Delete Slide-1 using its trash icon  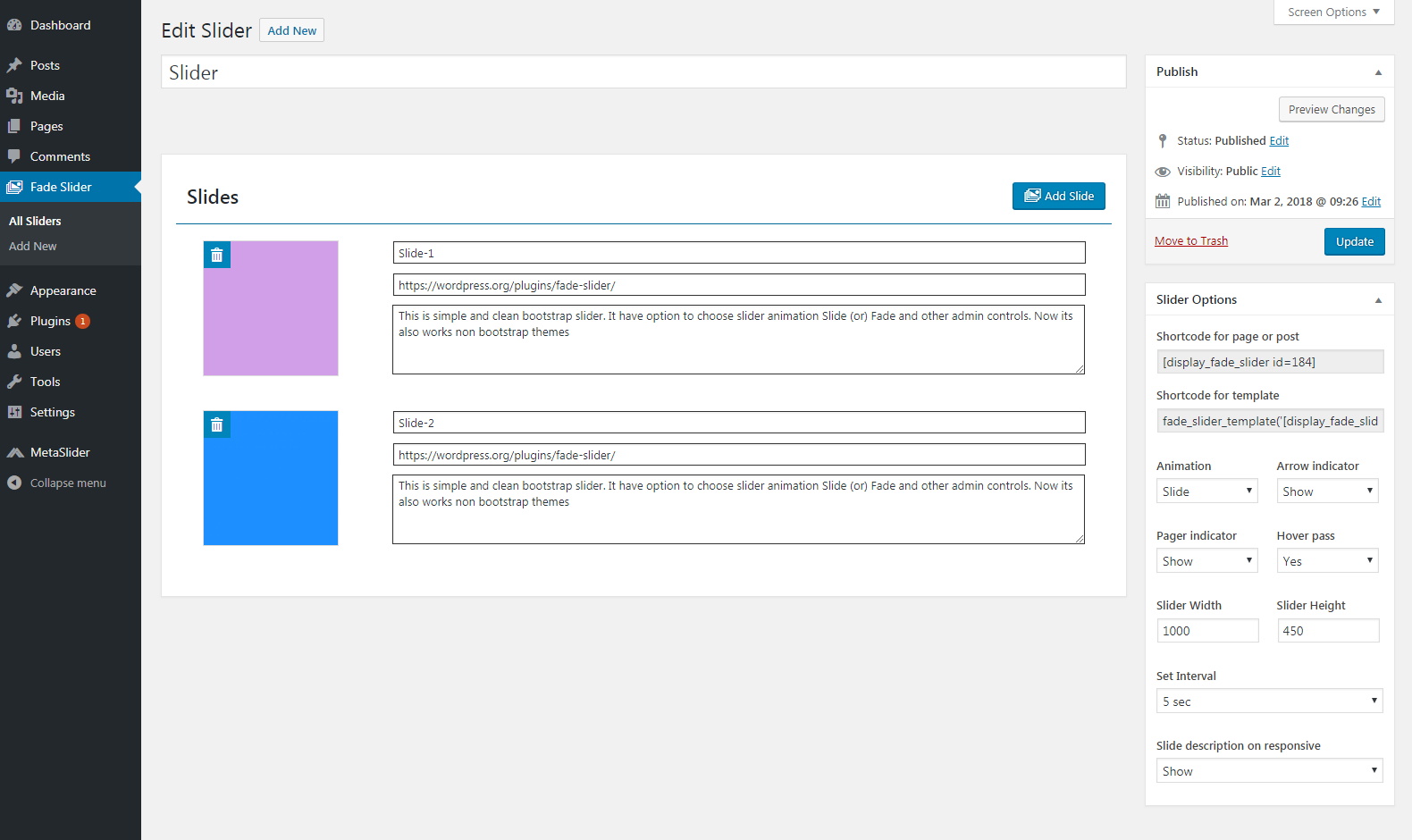[216, 255]
